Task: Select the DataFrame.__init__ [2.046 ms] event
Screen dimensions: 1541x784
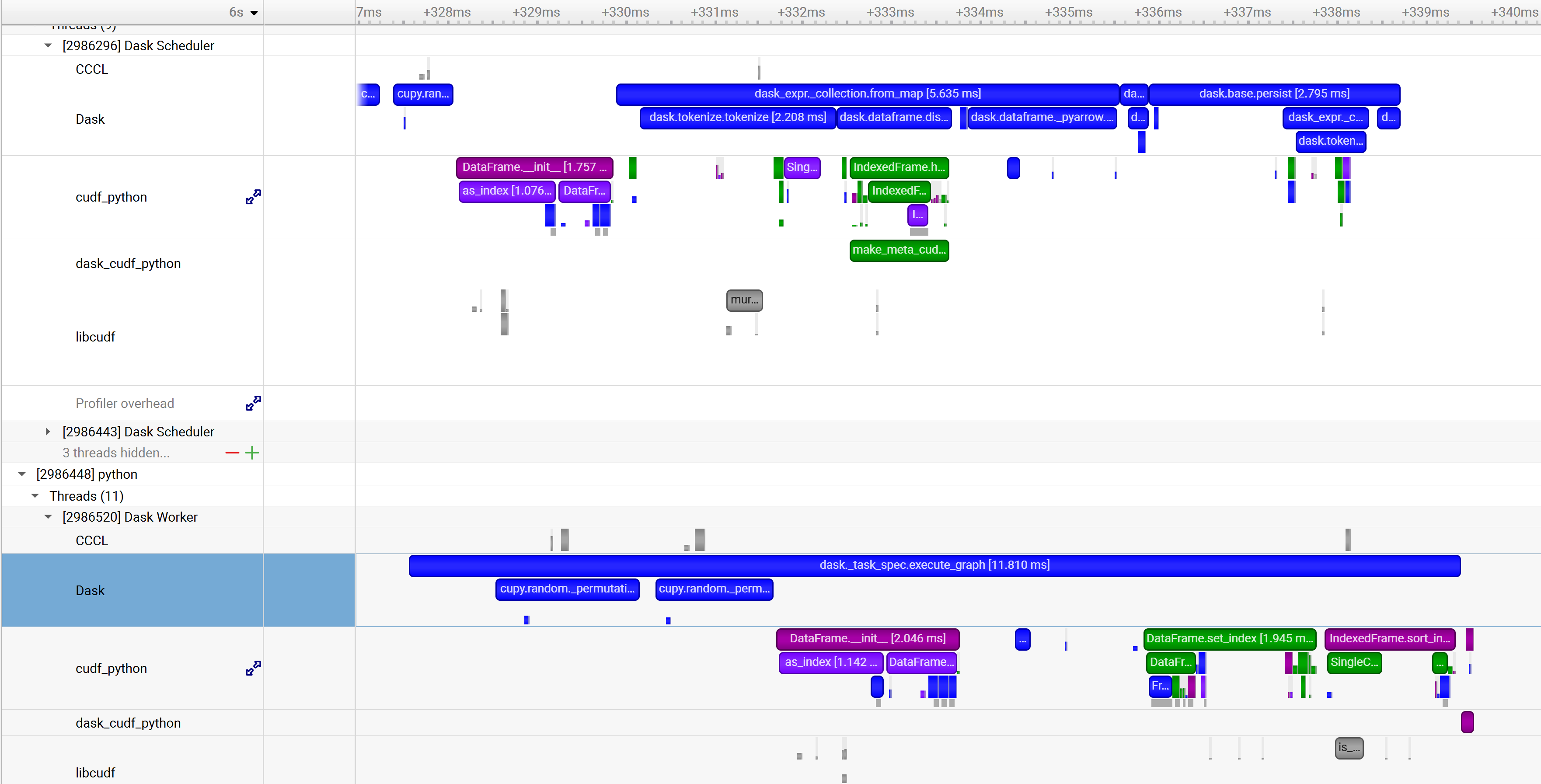Action: (x=868, y=639)
